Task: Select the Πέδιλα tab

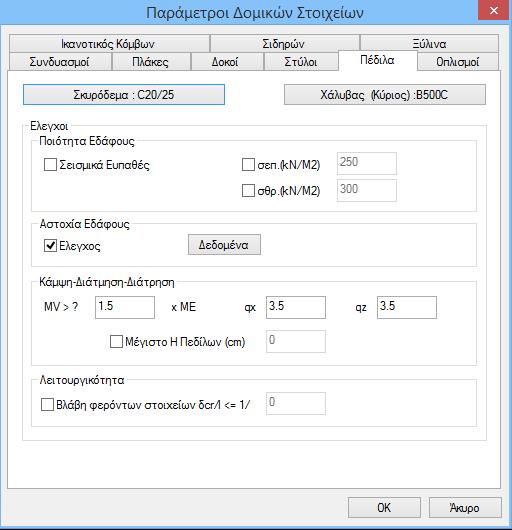Action: point(377,61)
